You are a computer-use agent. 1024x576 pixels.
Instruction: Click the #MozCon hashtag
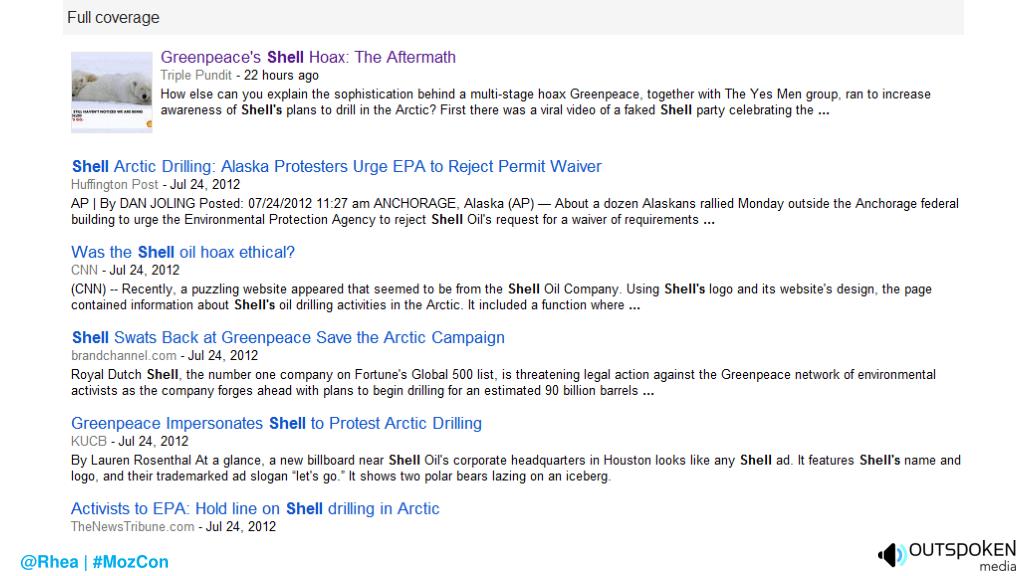[131, 562]
